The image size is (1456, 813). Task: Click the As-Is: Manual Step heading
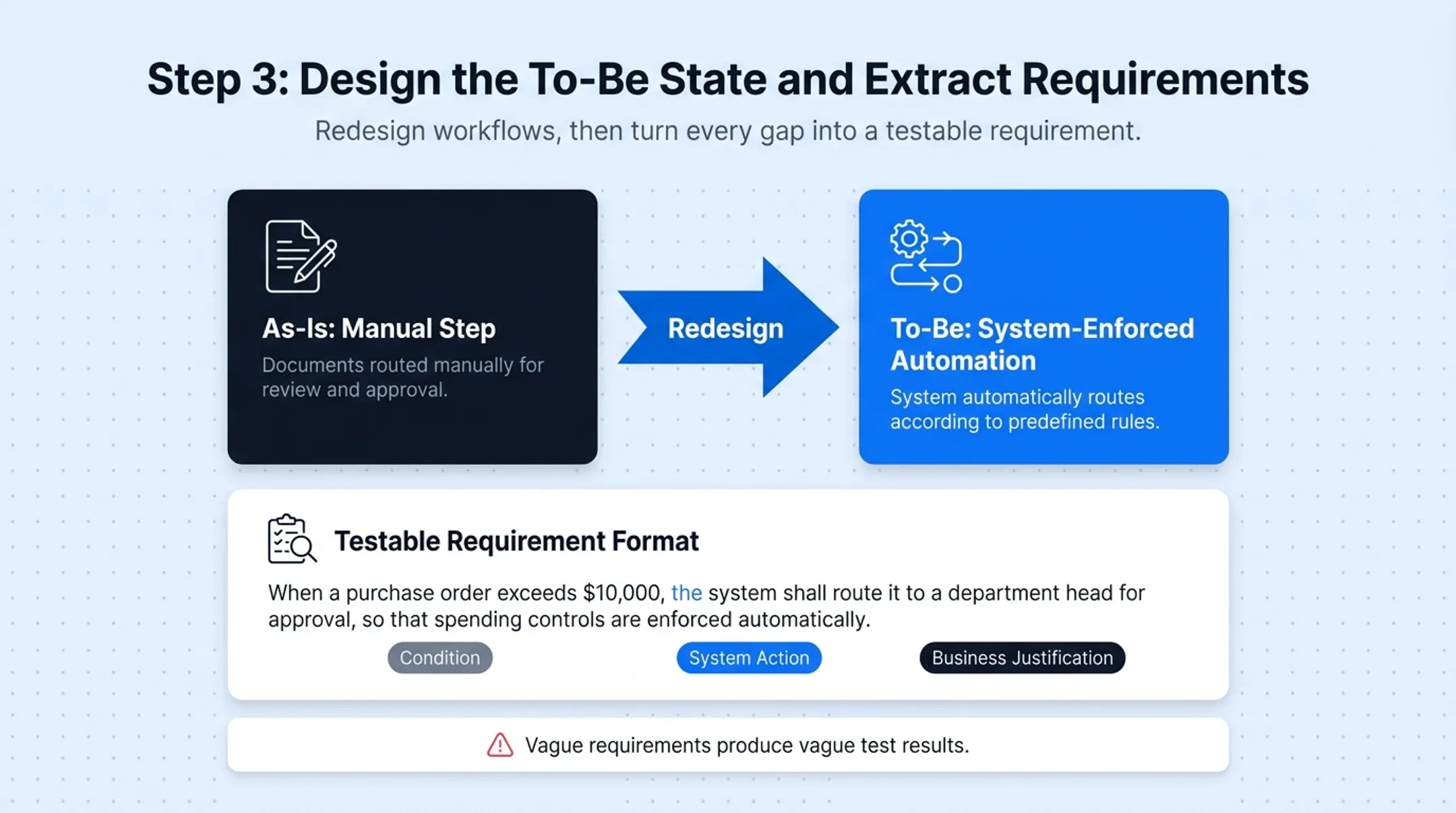[x=379, y=328]
